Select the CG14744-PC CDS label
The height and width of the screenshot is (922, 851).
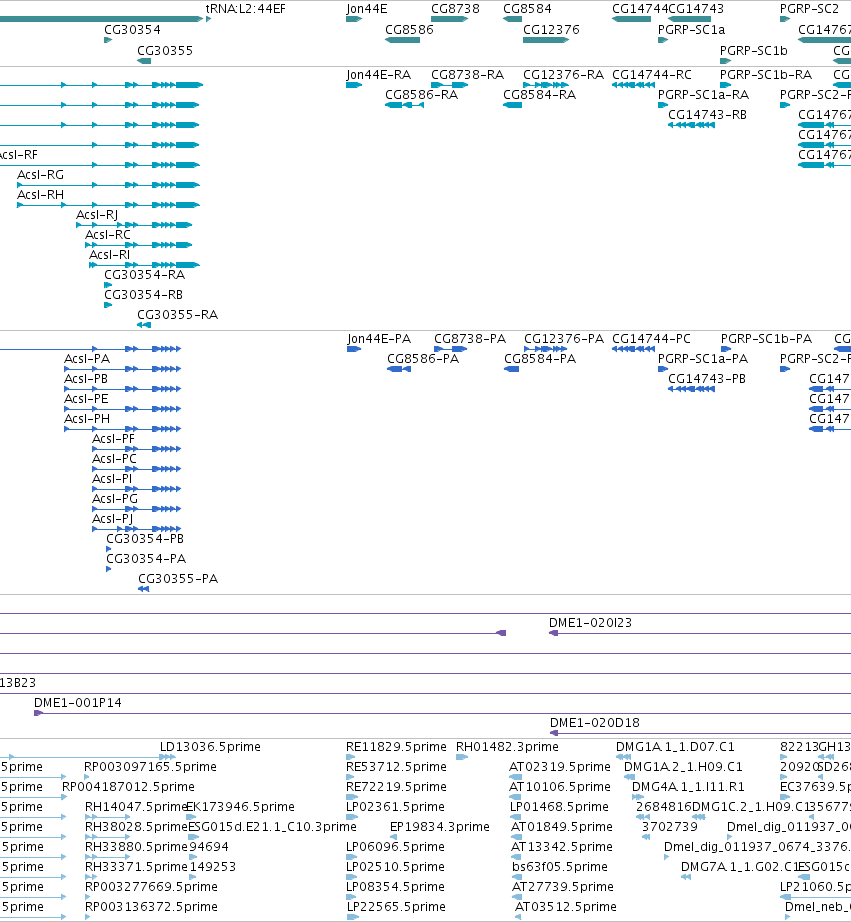[651, 339]
